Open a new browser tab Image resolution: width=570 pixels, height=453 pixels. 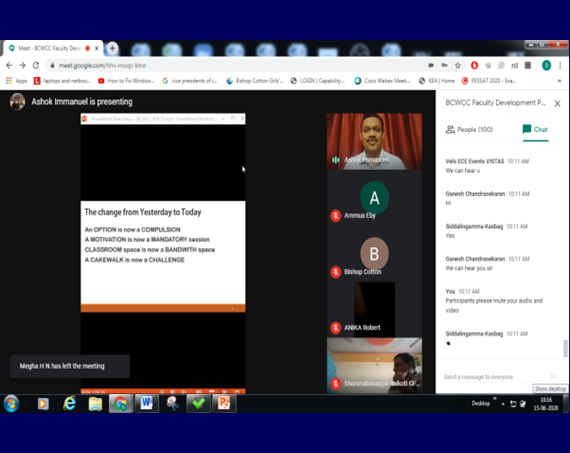[x=112, y=48]
